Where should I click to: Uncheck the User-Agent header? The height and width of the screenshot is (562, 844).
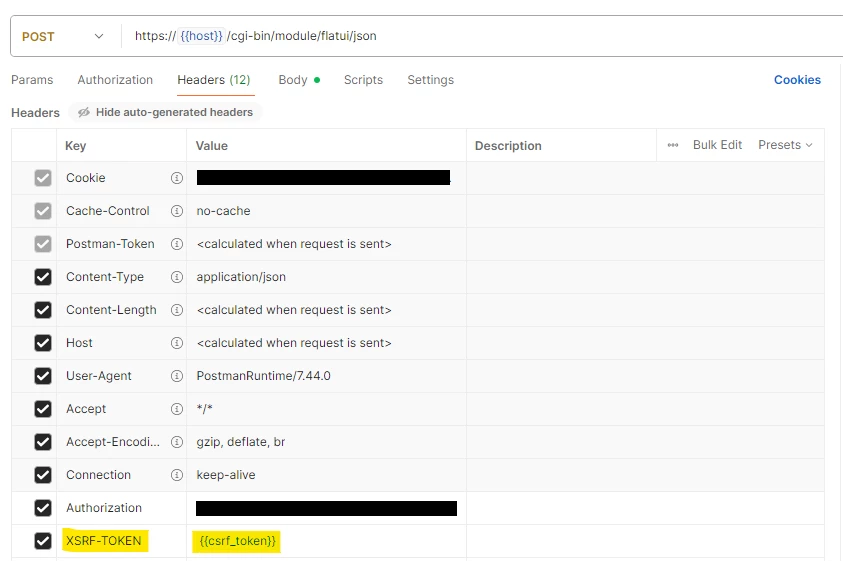pyautogui.click(x=43, y=376)
